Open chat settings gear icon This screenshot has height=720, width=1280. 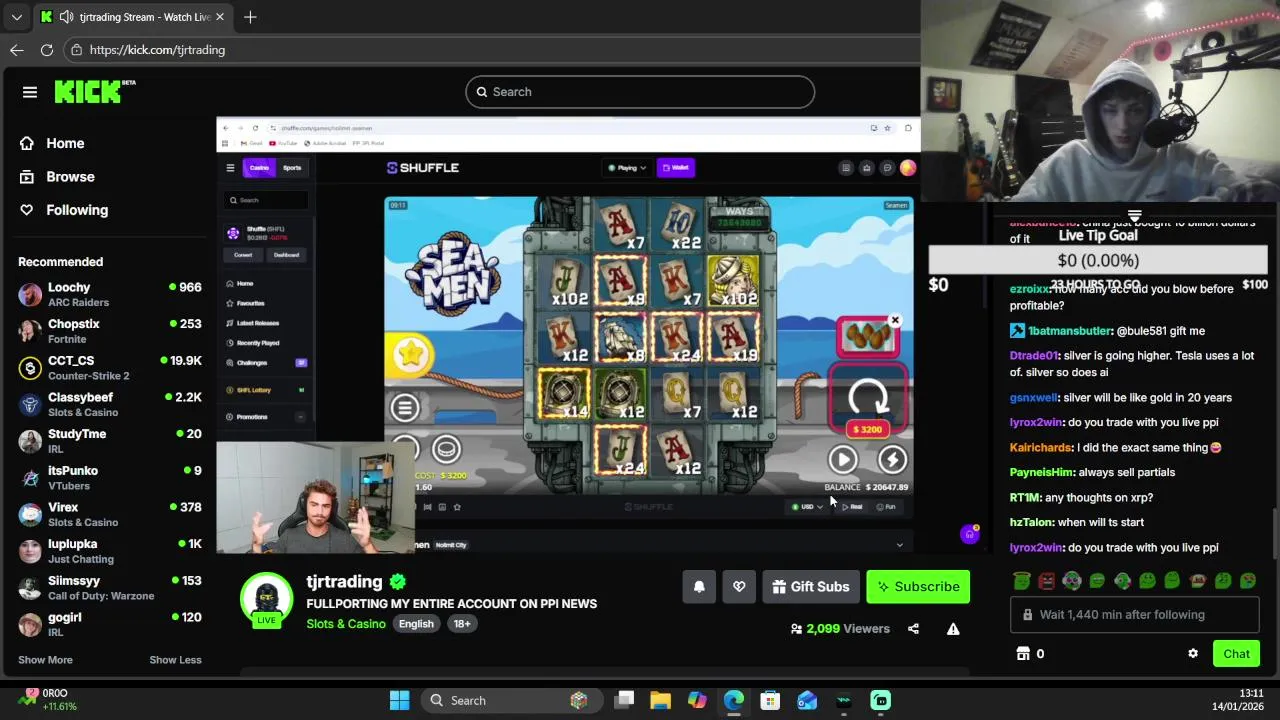pyautogui.click(x=1193, y=654)
